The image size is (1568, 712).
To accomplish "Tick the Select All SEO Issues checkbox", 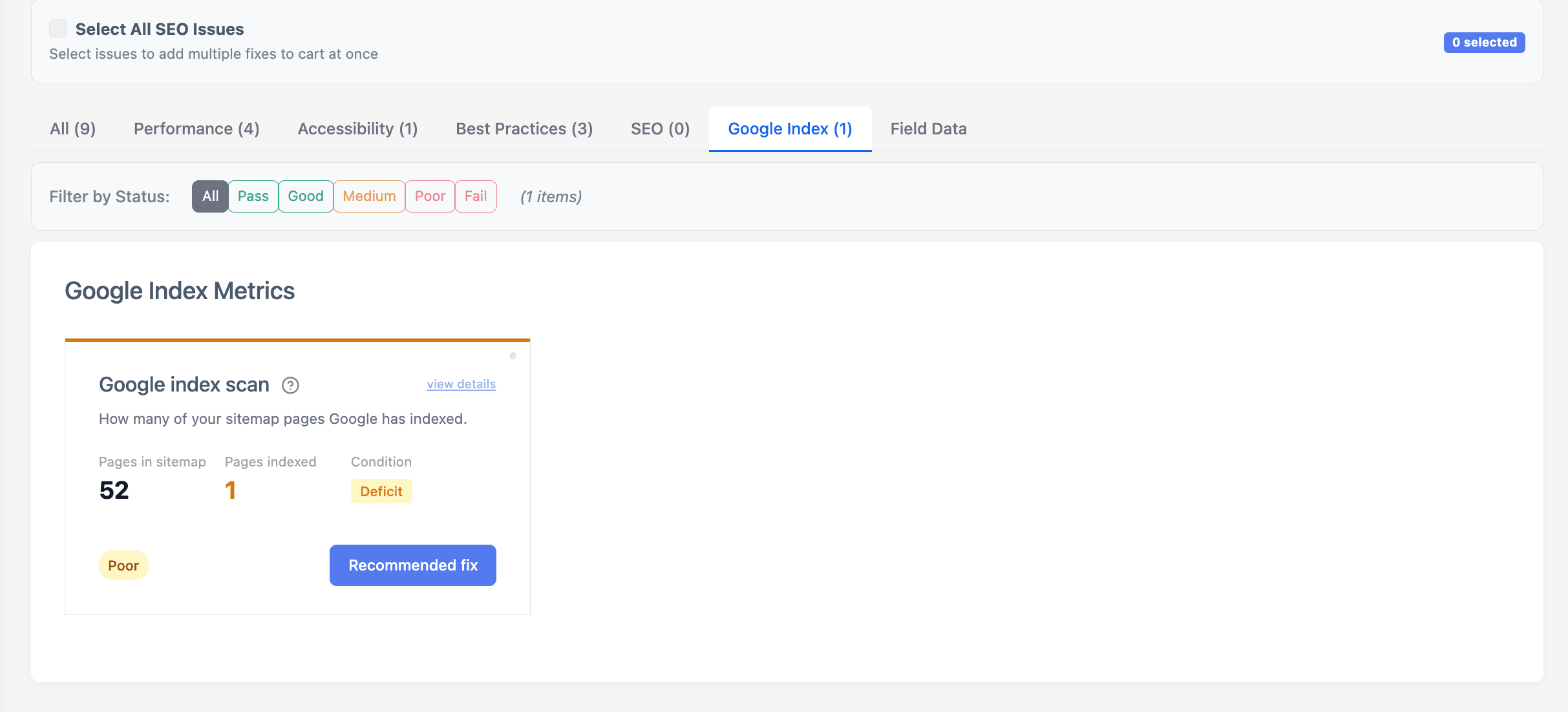I will pyautogui.click(x=58, y=28).
